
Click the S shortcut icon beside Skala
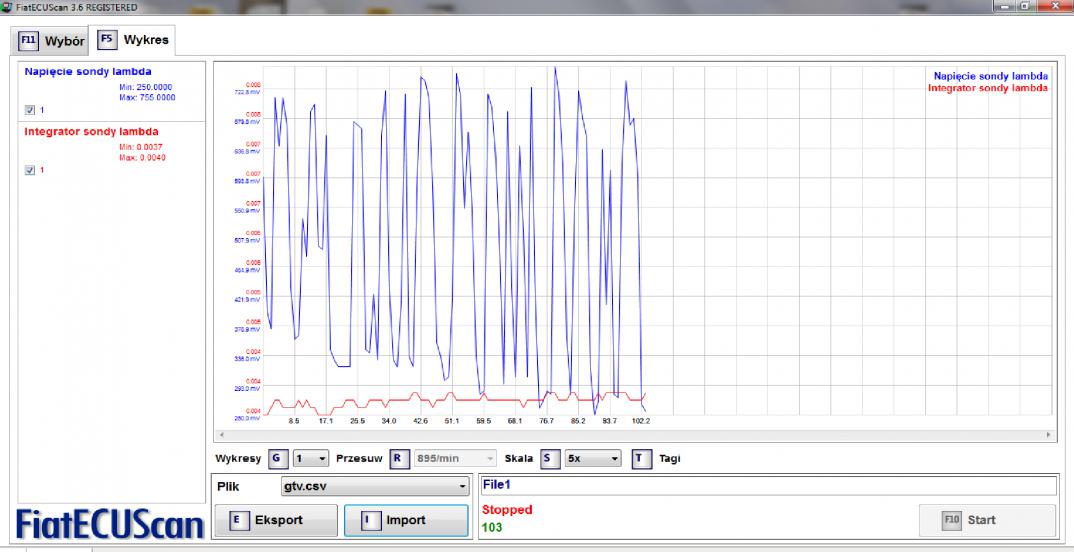point(550,458)
